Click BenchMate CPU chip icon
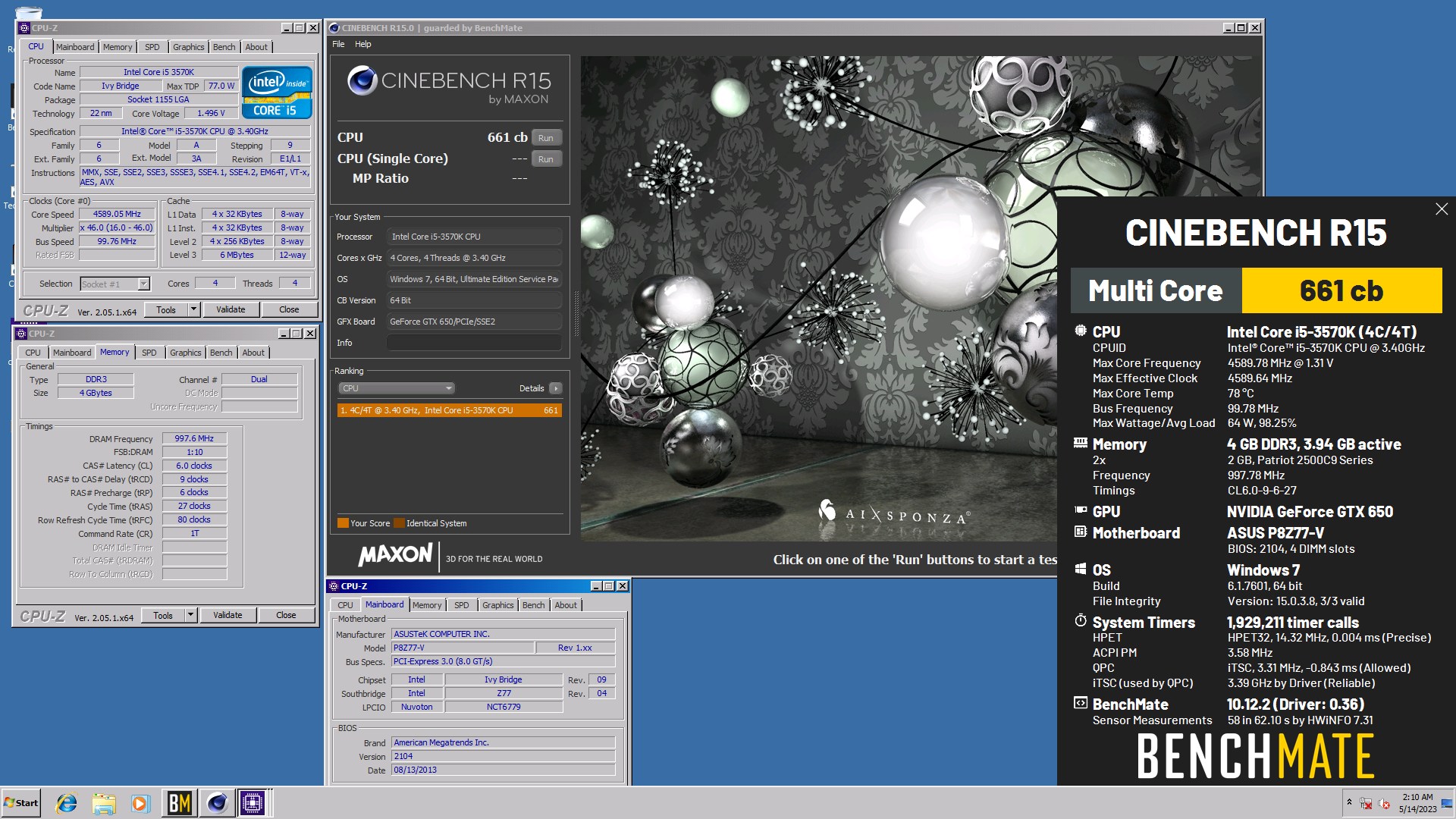The height and width of the screenshot is (819, 1456). [1081, 331]
